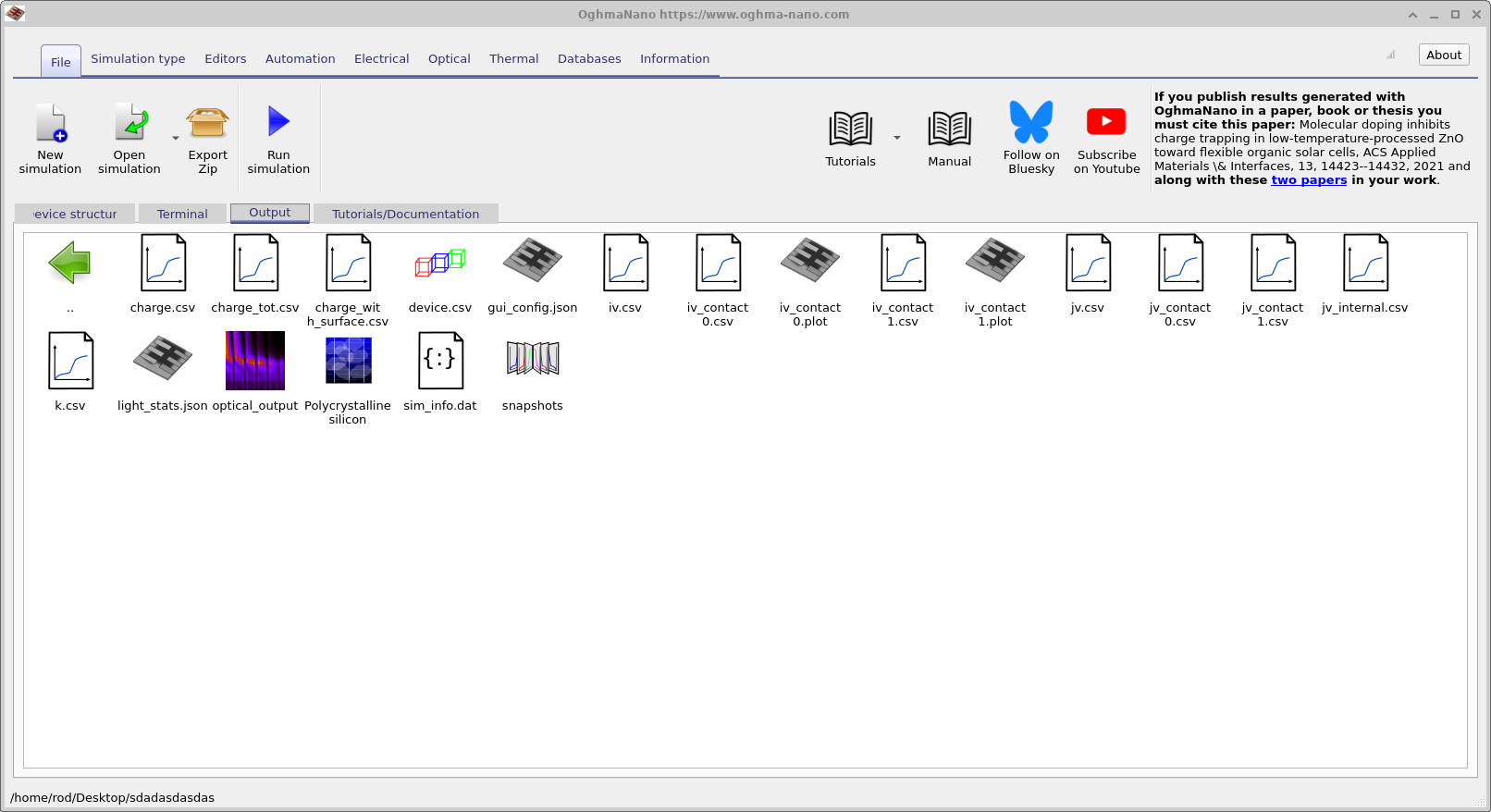
Task: Click the New simulation icon
Action: point(51,123)
